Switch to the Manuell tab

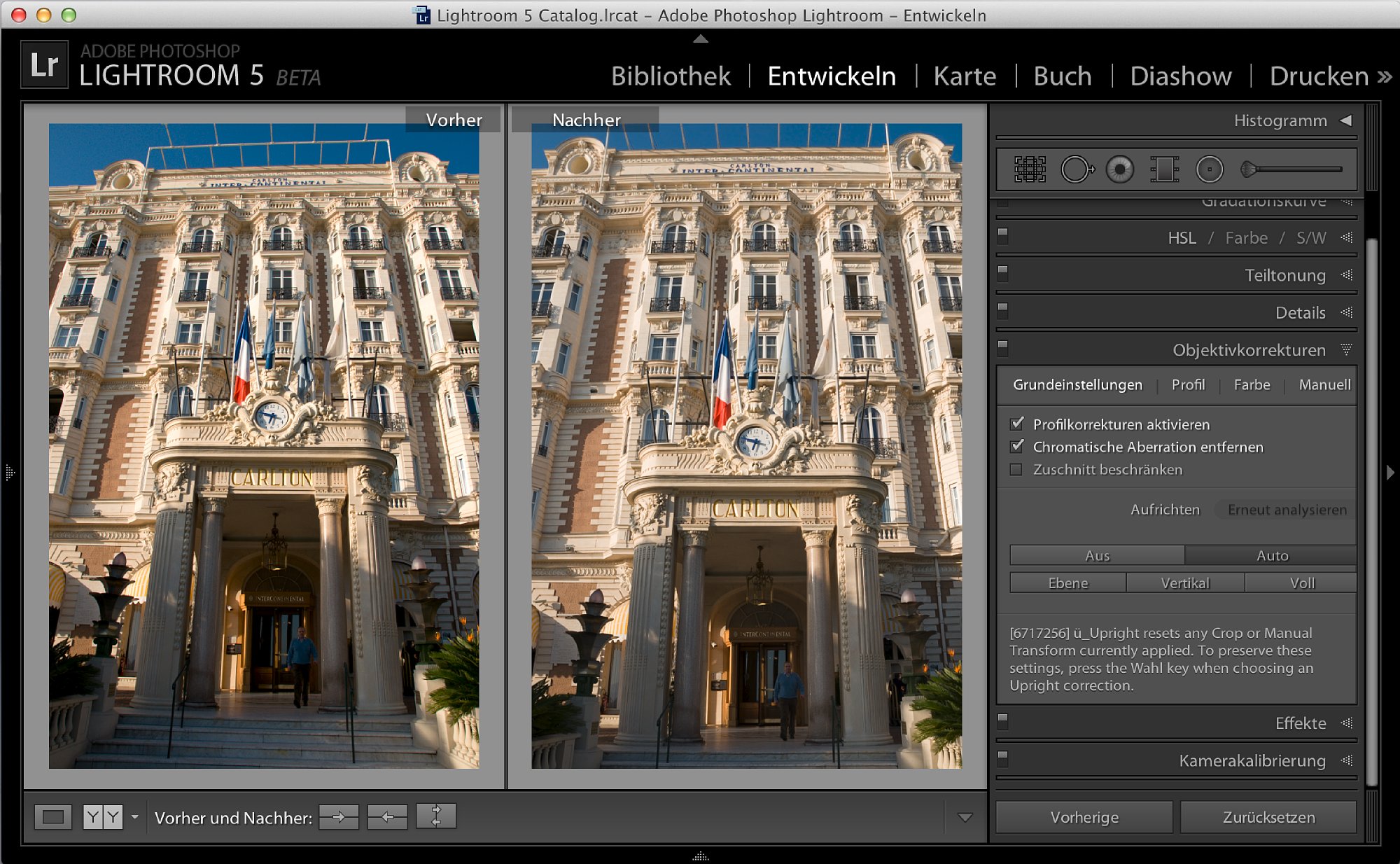1324,384
